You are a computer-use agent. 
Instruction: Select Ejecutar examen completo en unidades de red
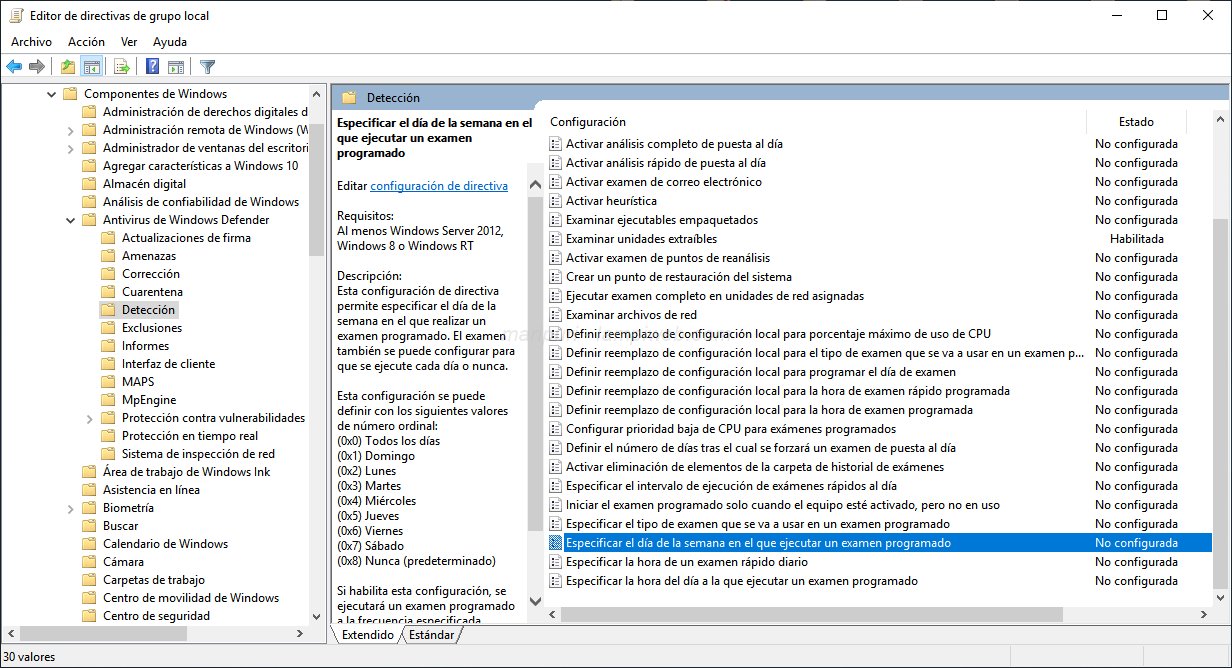(x=714, y=296)
